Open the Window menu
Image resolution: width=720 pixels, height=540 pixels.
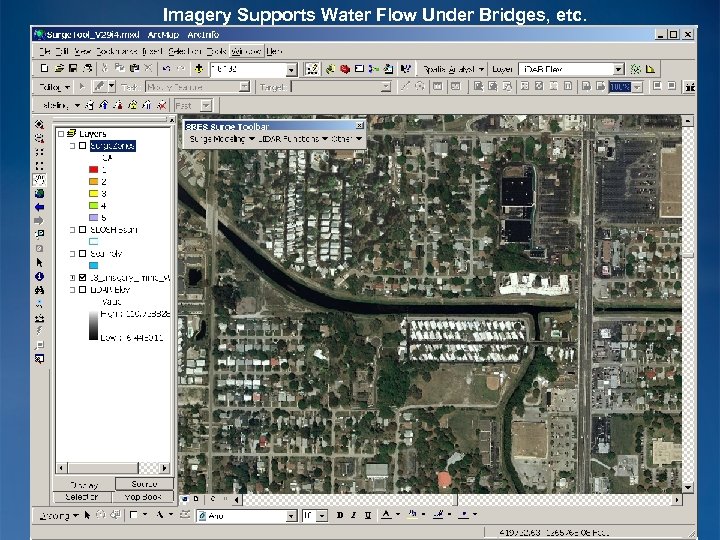(x=246, y=51)
